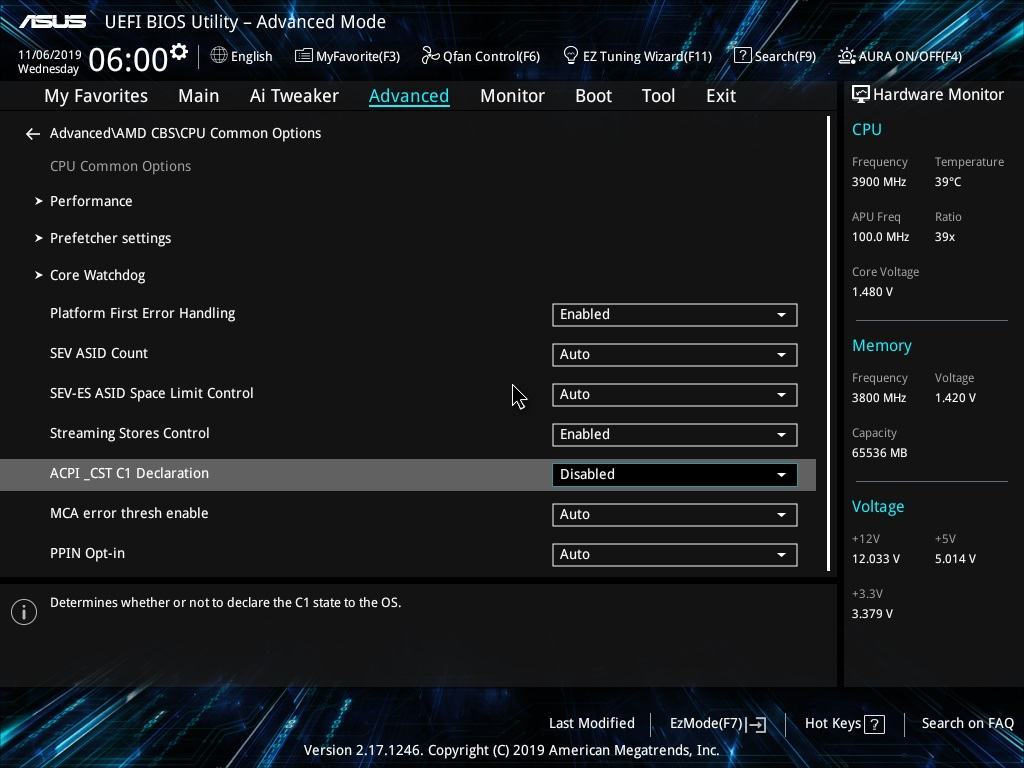Click Search on FAQ link

(968, 724)
